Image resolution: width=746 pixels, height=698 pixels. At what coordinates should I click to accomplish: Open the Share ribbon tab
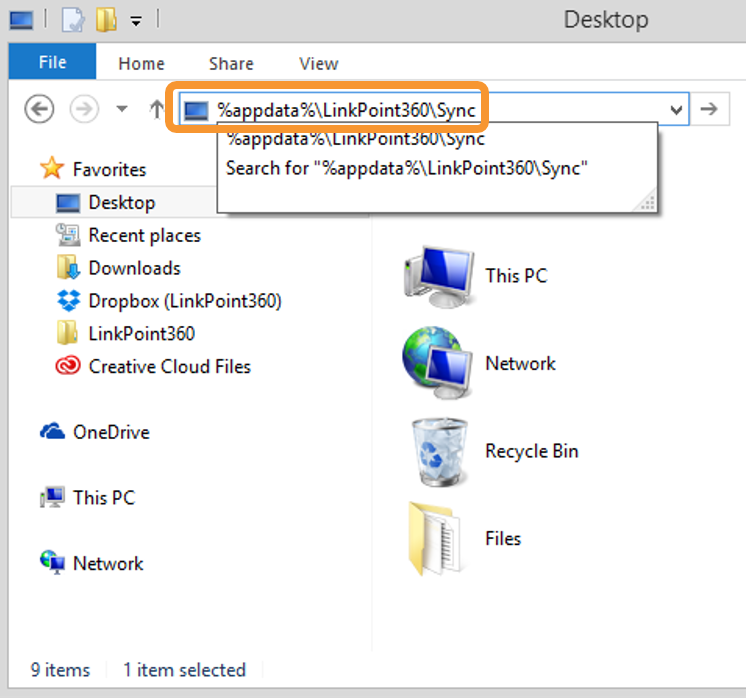[x=231, y=63]
